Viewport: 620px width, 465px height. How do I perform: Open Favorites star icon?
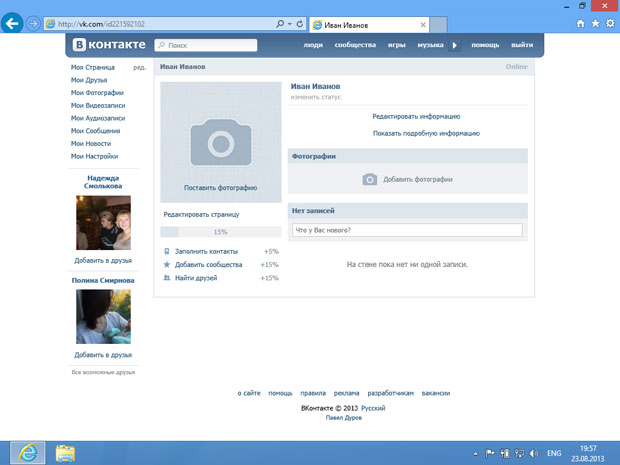[595, 24]
